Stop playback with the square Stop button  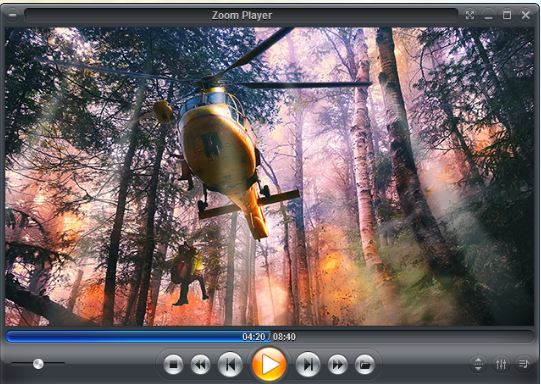pyautogui.click(x=173, y=364)
